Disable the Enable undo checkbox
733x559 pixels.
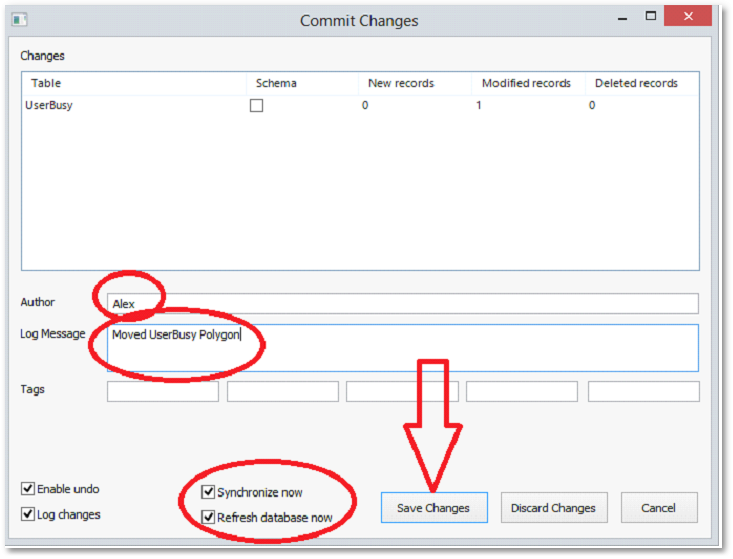(28, 488)
